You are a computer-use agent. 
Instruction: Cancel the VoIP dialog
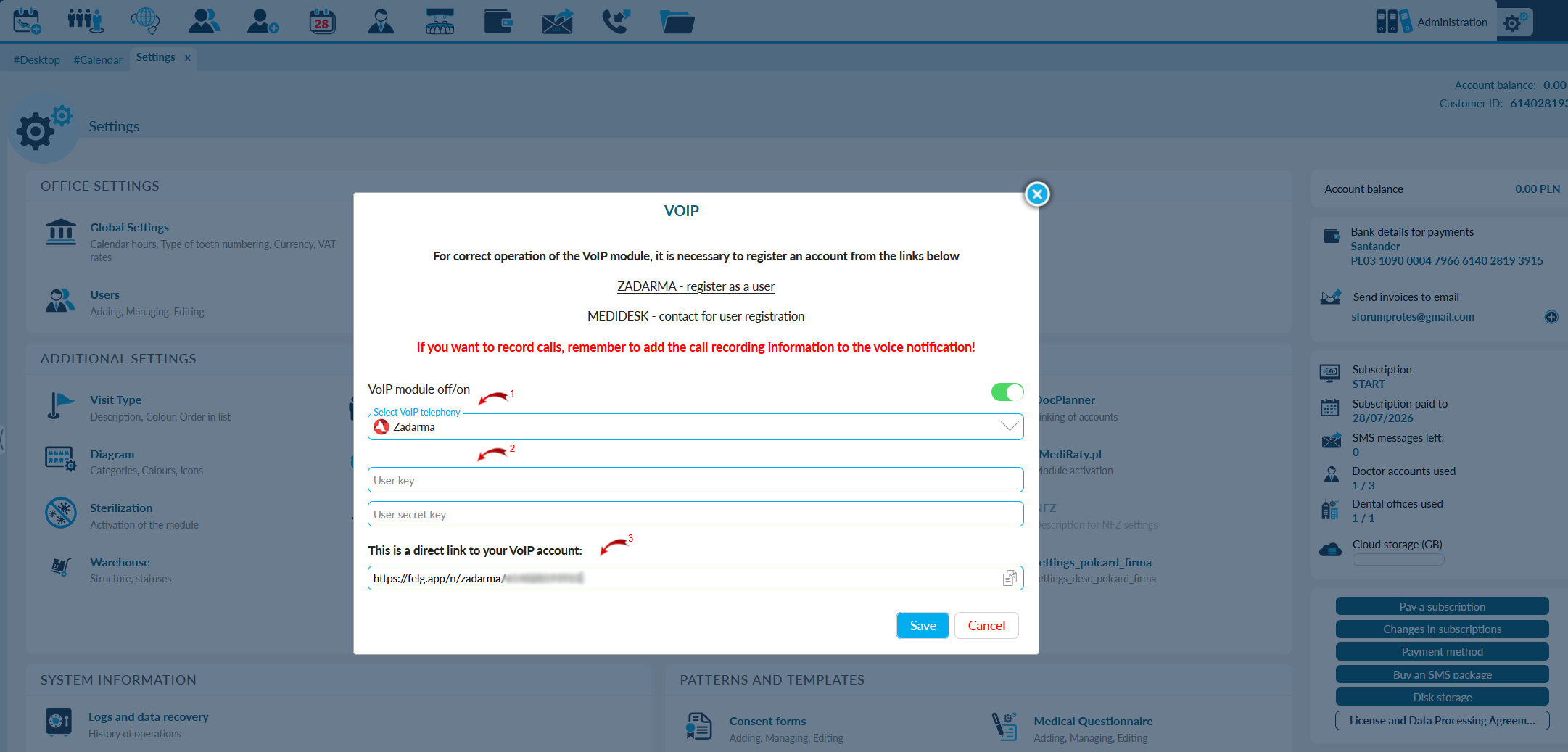pos(986,625)
